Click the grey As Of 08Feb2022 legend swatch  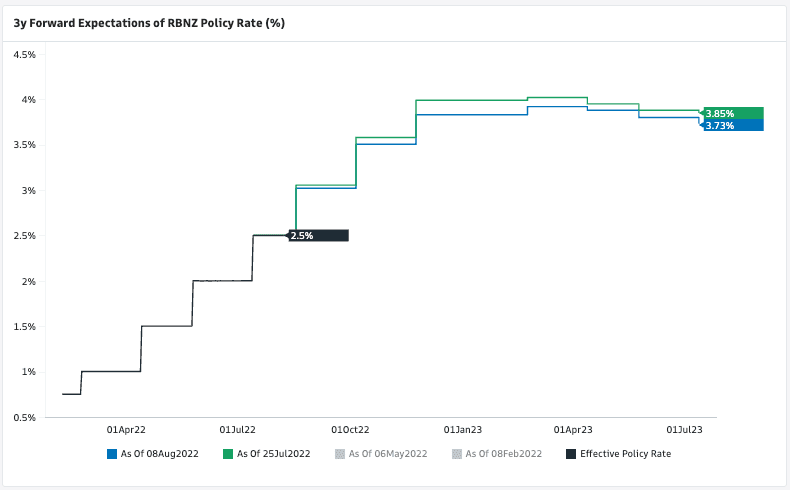(x=457, y=454)
